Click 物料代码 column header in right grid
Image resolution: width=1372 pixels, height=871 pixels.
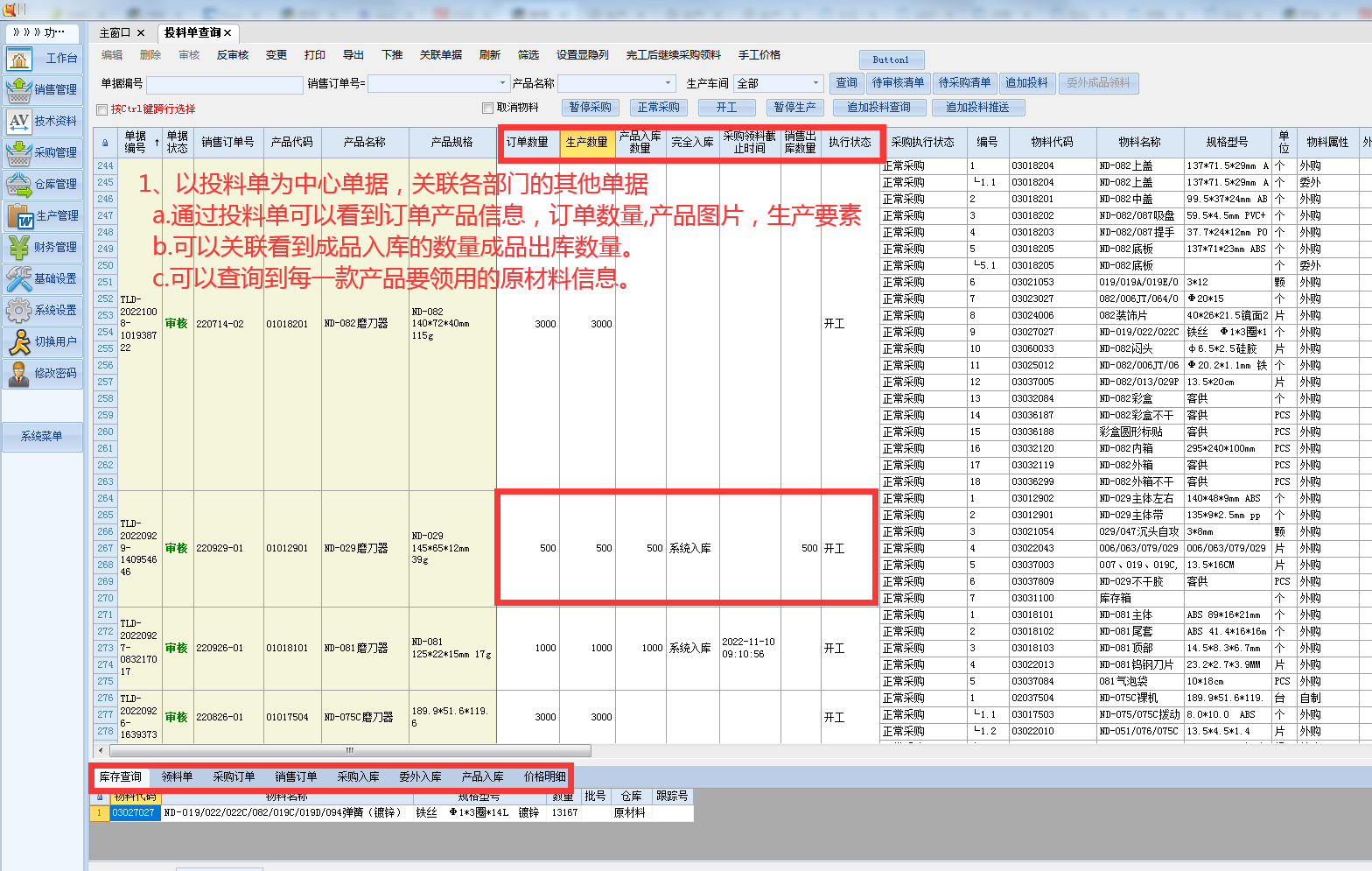click(1052, 143)
